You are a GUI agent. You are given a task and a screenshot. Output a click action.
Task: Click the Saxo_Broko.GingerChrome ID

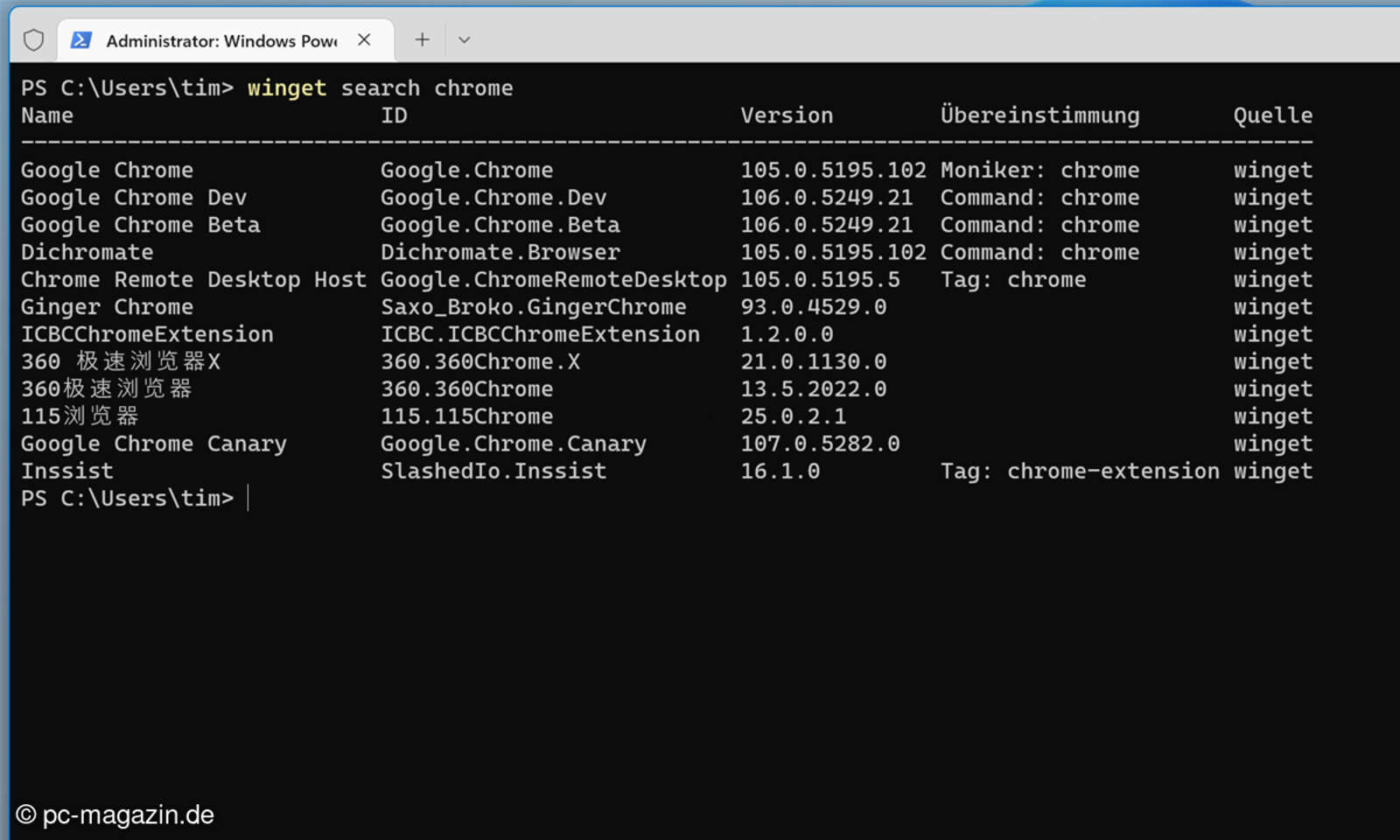[x=533, y=307]
